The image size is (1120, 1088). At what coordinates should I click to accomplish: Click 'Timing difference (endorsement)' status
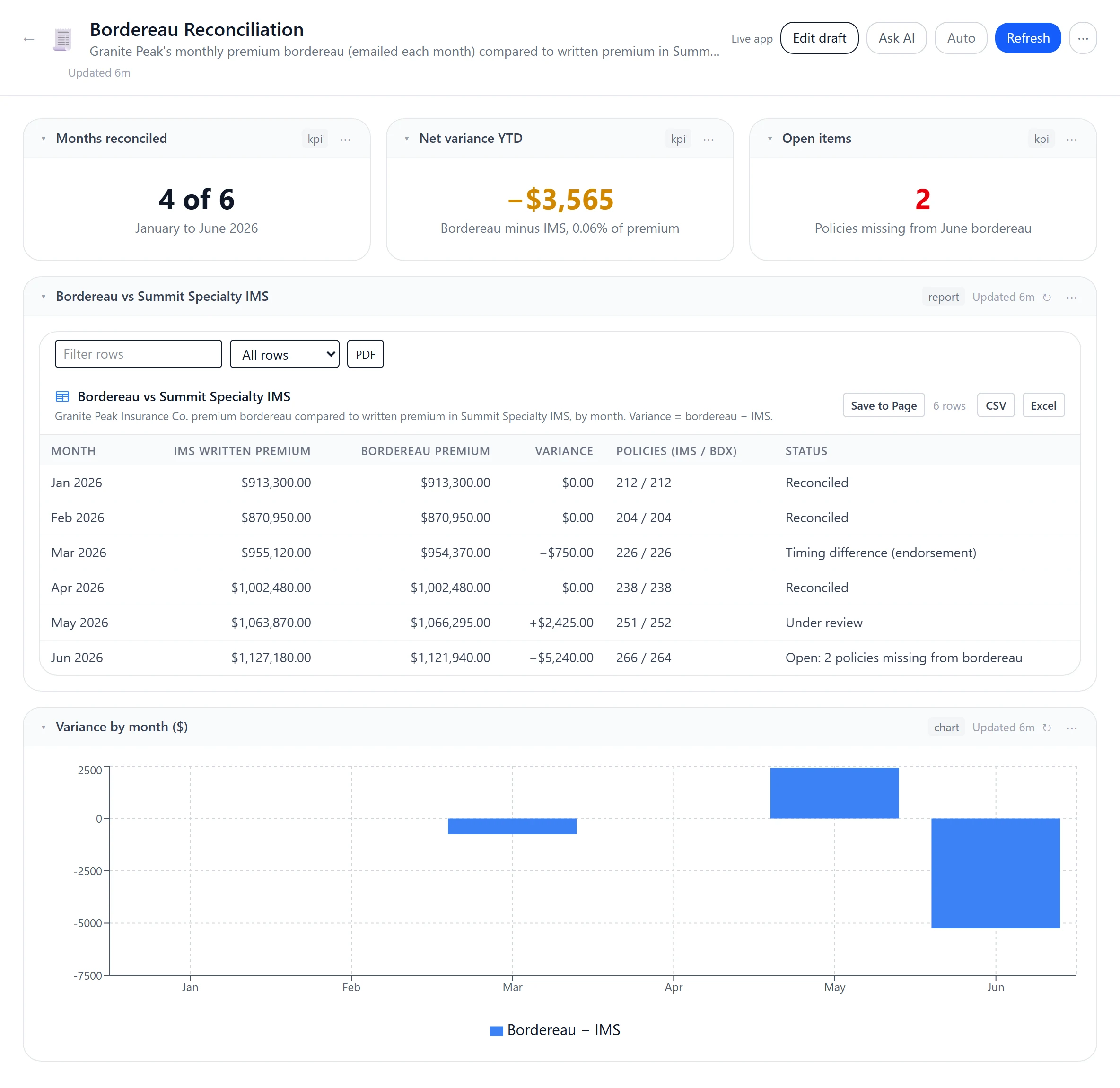pos(881,553)
